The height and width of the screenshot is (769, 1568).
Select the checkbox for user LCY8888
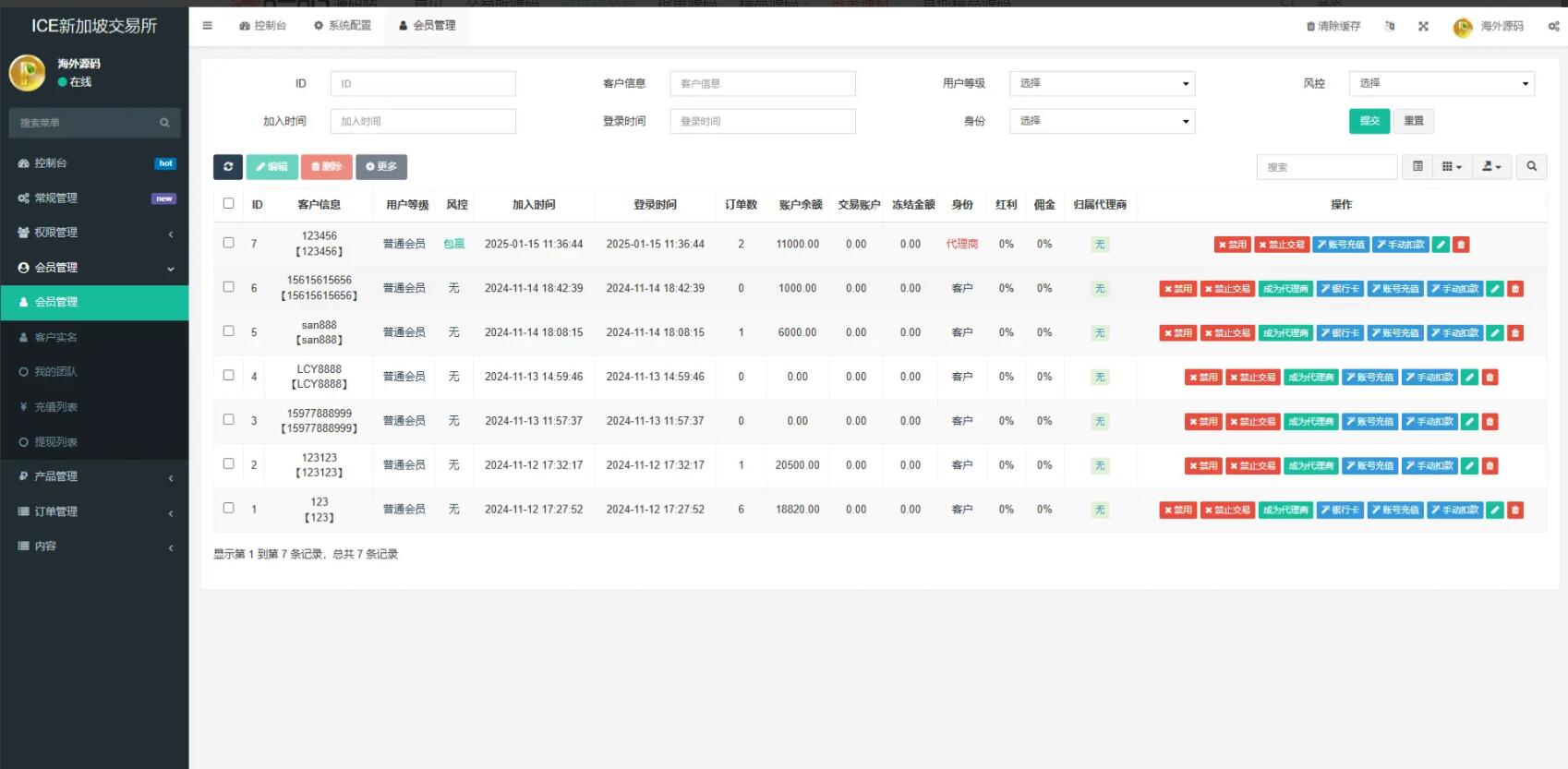(x=228, y=376)
